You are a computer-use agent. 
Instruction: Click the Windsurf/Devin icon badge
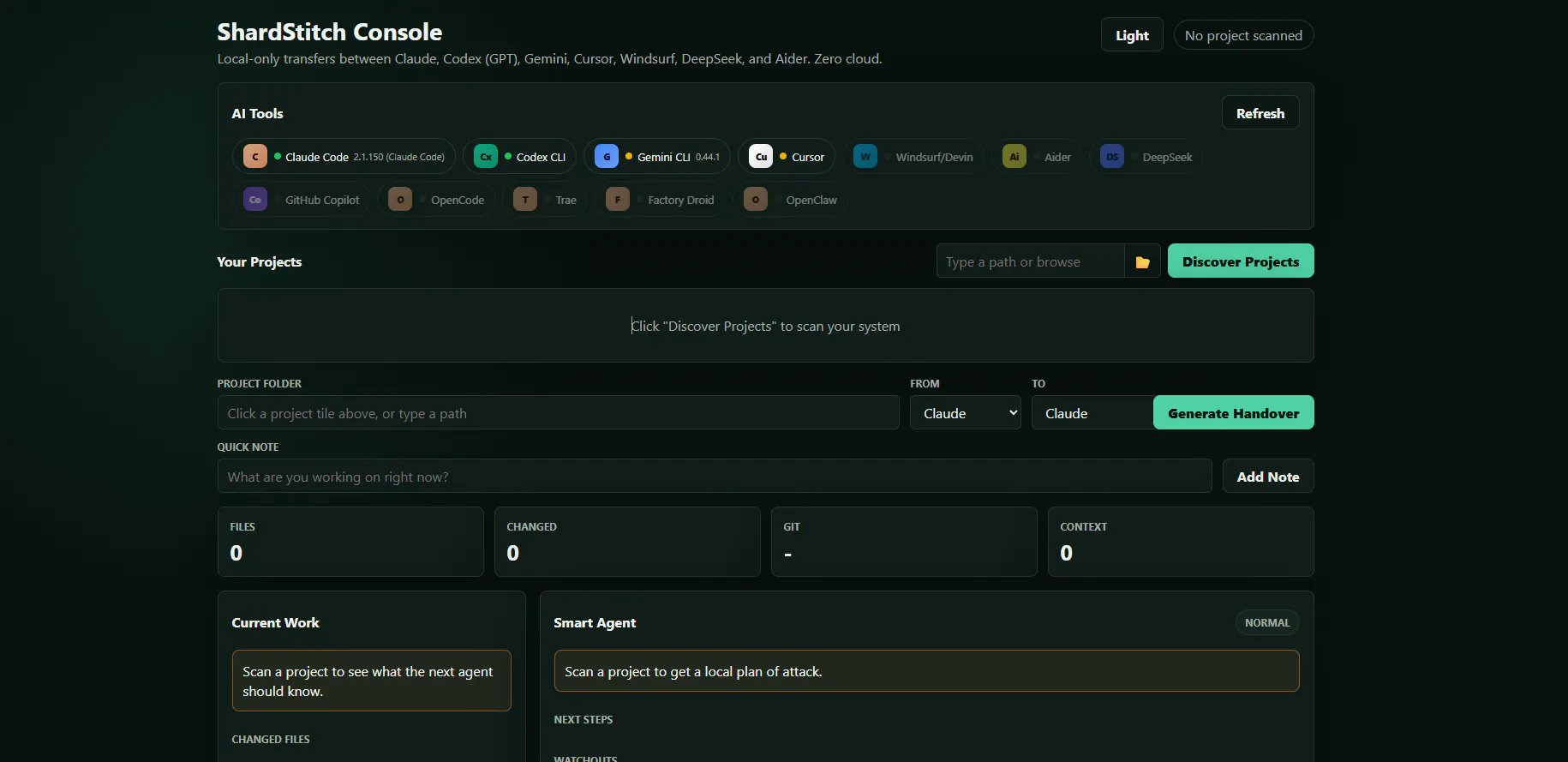click(865, 157)
